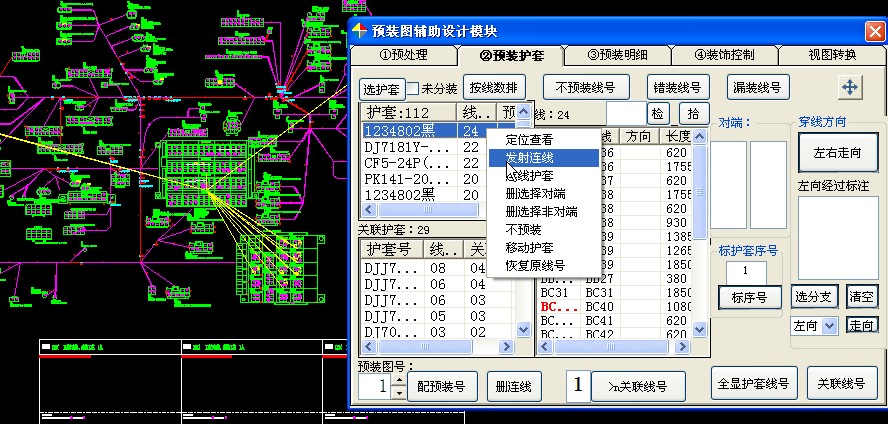Screen dimensions: 888x424
Task: Select 移动护套 in the context menu
Action: (x=529, y=248)
